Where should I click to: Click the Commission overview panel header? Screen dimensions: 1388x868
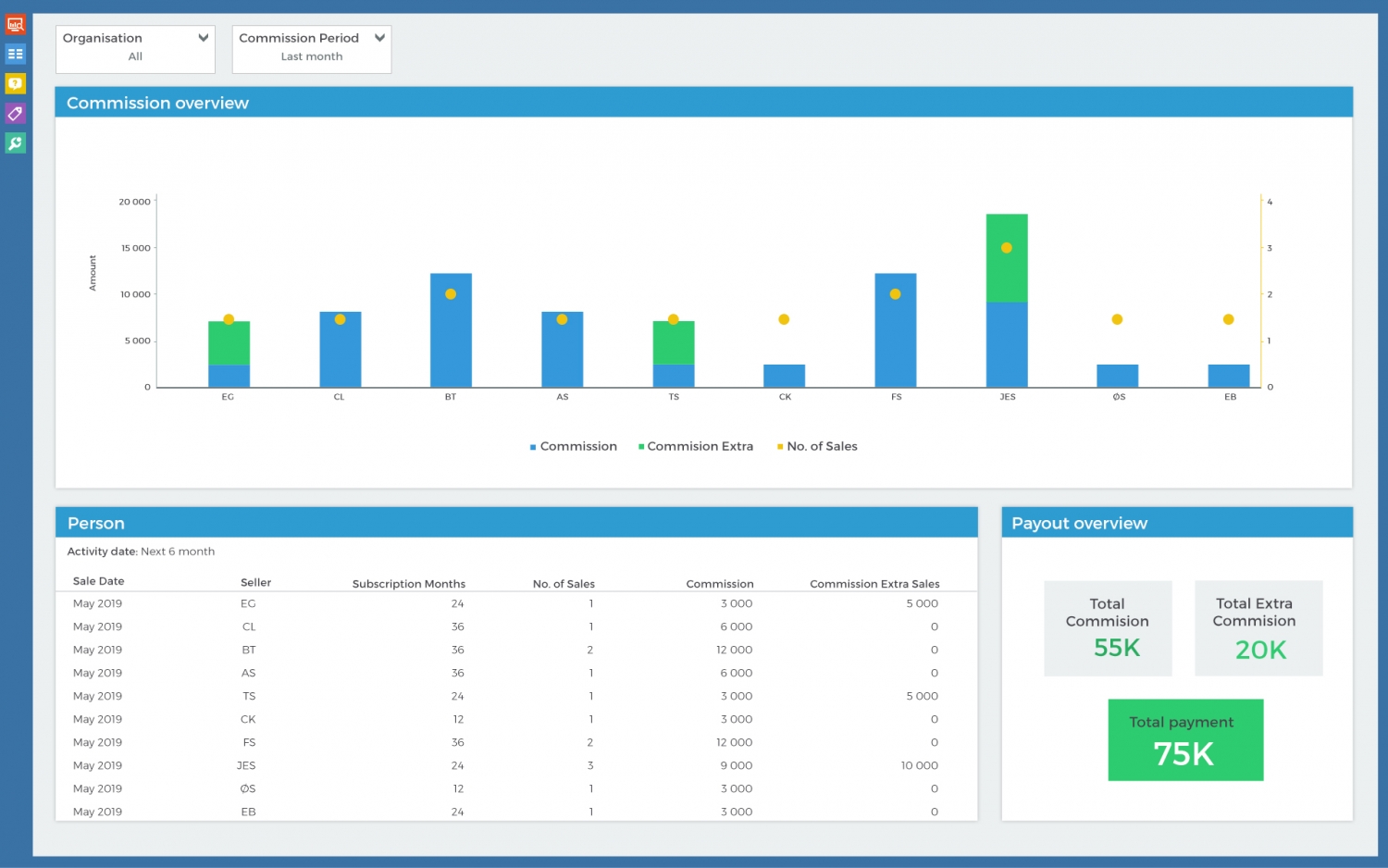click(157, 103)
